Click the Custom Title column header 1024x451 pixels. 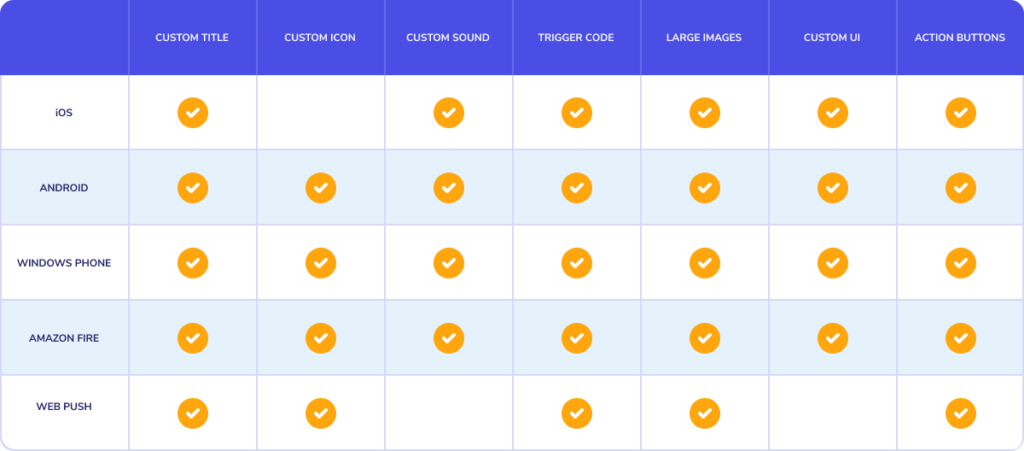point(192,38)
